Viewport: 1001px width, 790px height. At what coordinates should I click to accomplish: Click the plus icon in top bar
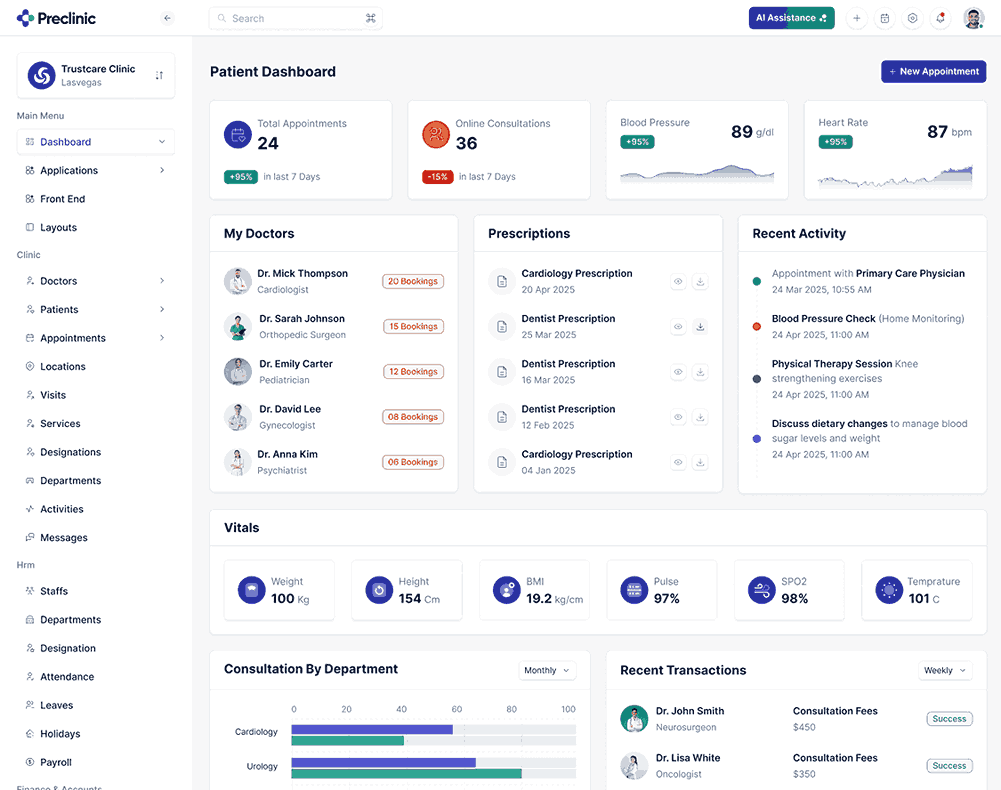857,19
